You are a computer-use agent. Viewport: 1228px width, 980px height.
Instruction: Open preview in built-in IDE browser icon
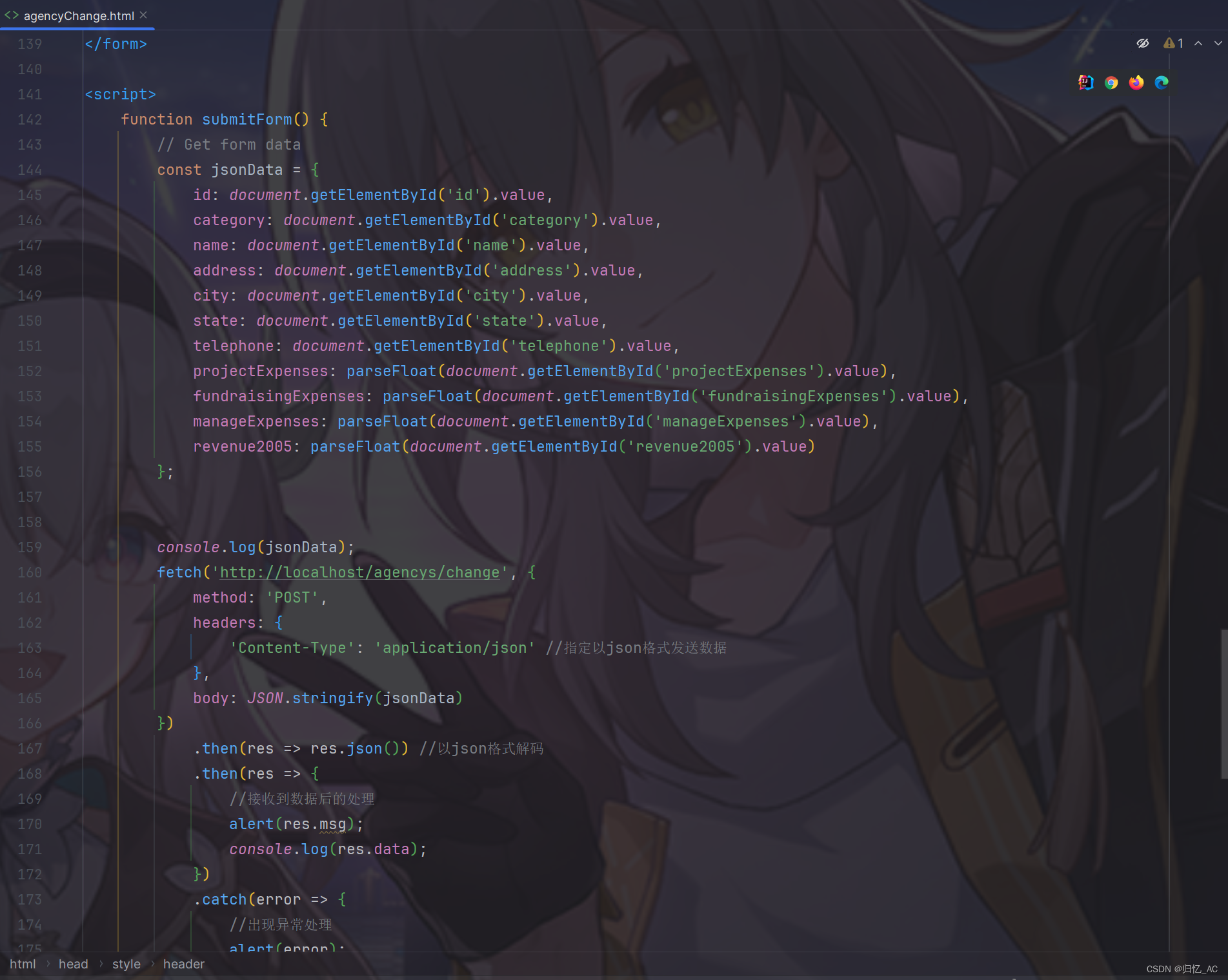[1086, 83]
